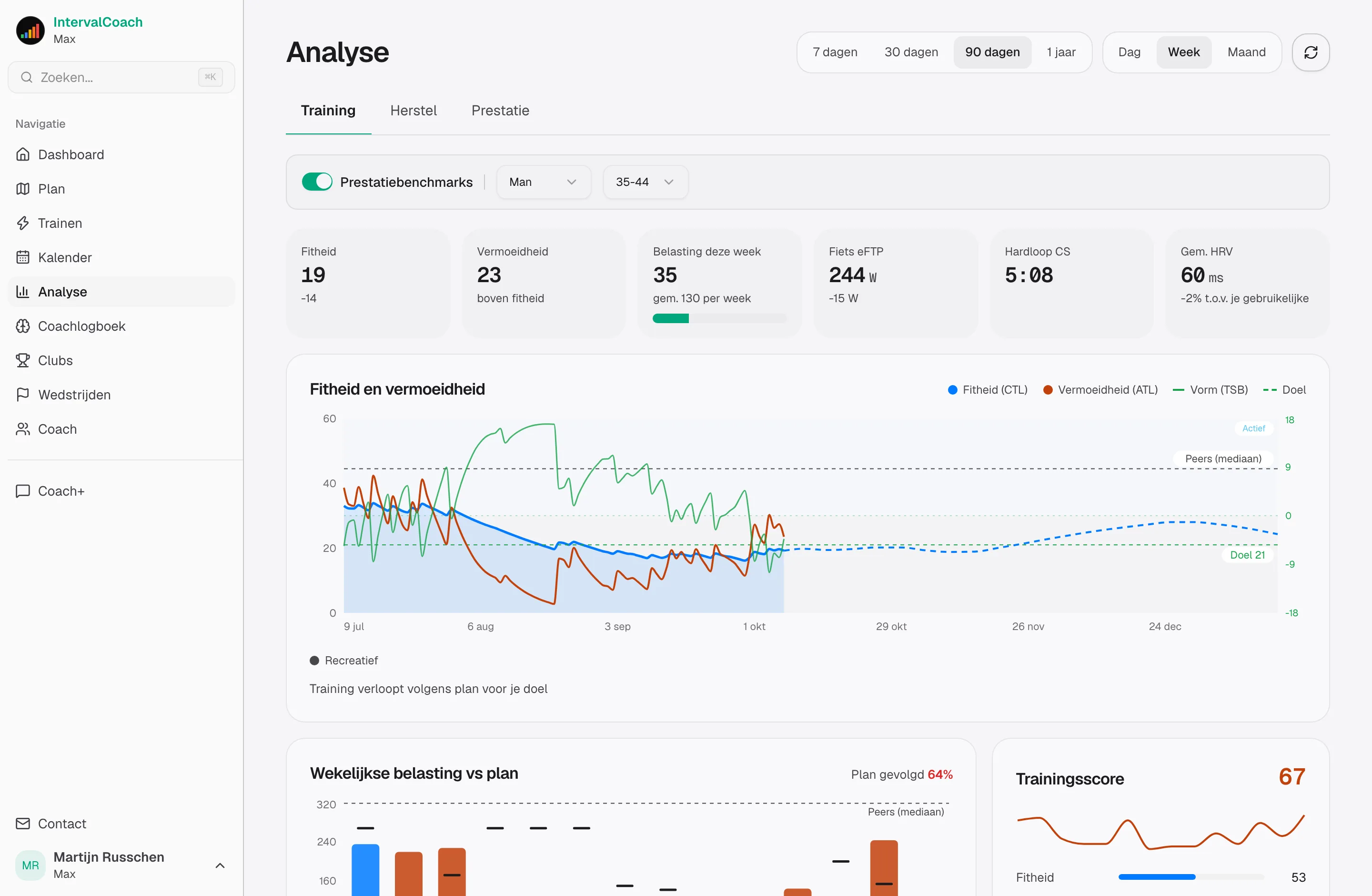Viewport: 1372px width, 896px height.
Task: Open the 35-44 age group dropdown
Action: (645, 182)
